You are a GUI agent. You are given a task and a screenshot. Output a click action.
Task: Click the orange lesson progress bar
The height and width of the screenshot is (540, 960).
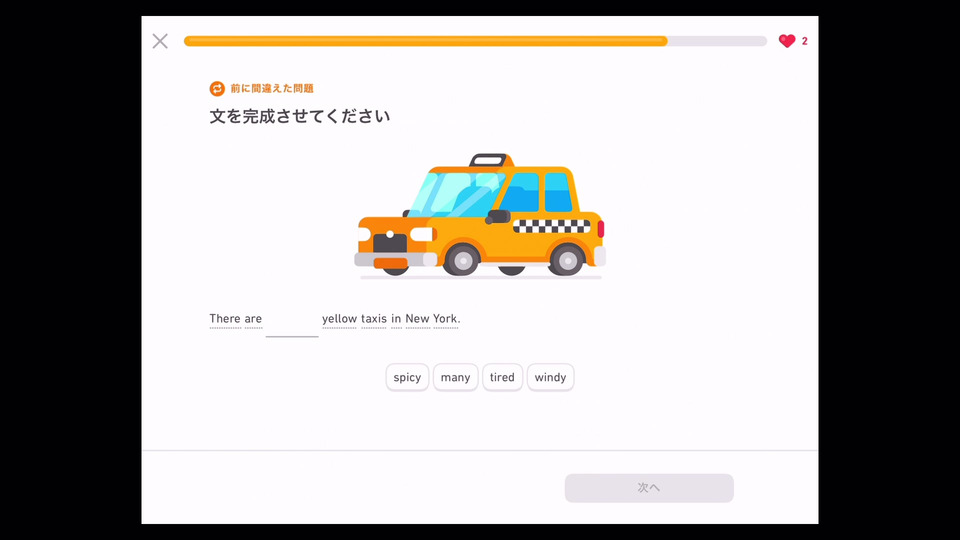[x=475, y=41]
